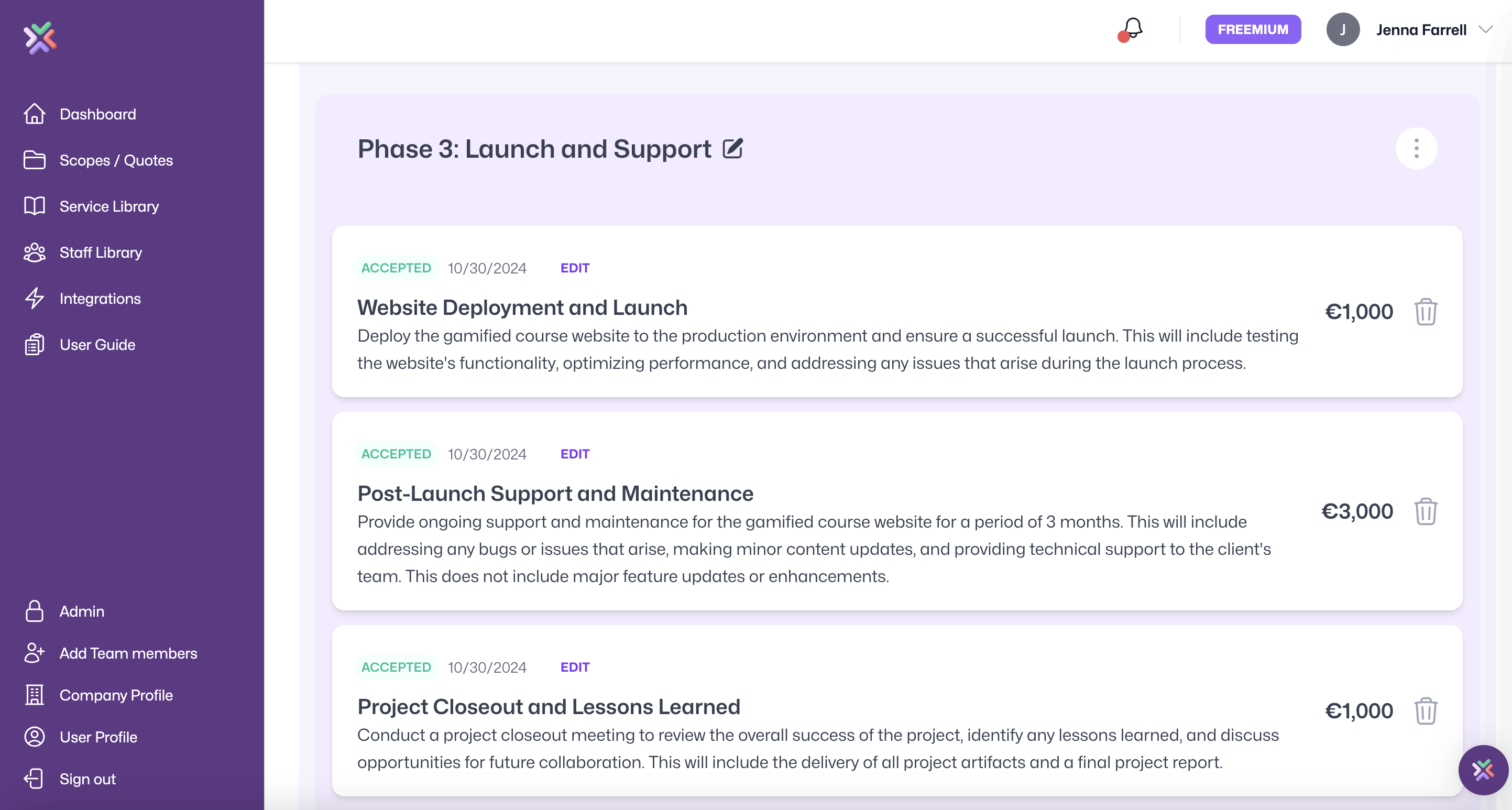The height and width of the screenshot is (810, 1512).
Task: Navigate to Staff Library
Action: (x=101, y=253)
